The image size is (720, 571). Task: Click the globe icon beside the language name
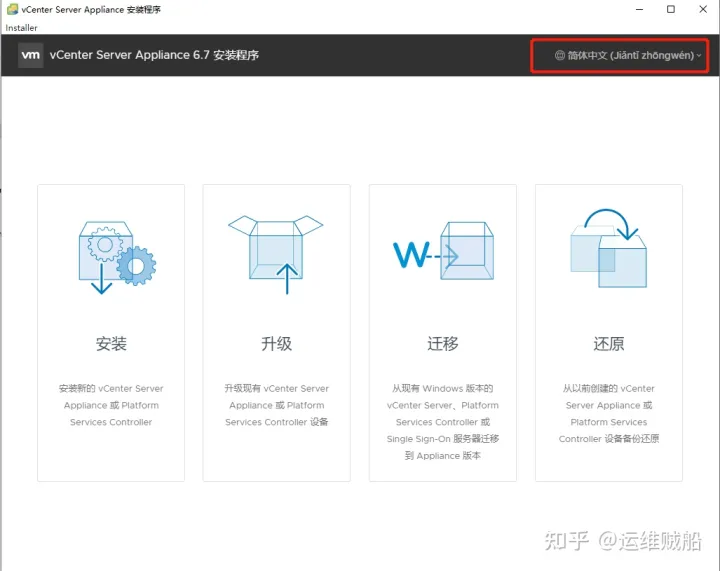click(560, 56)
